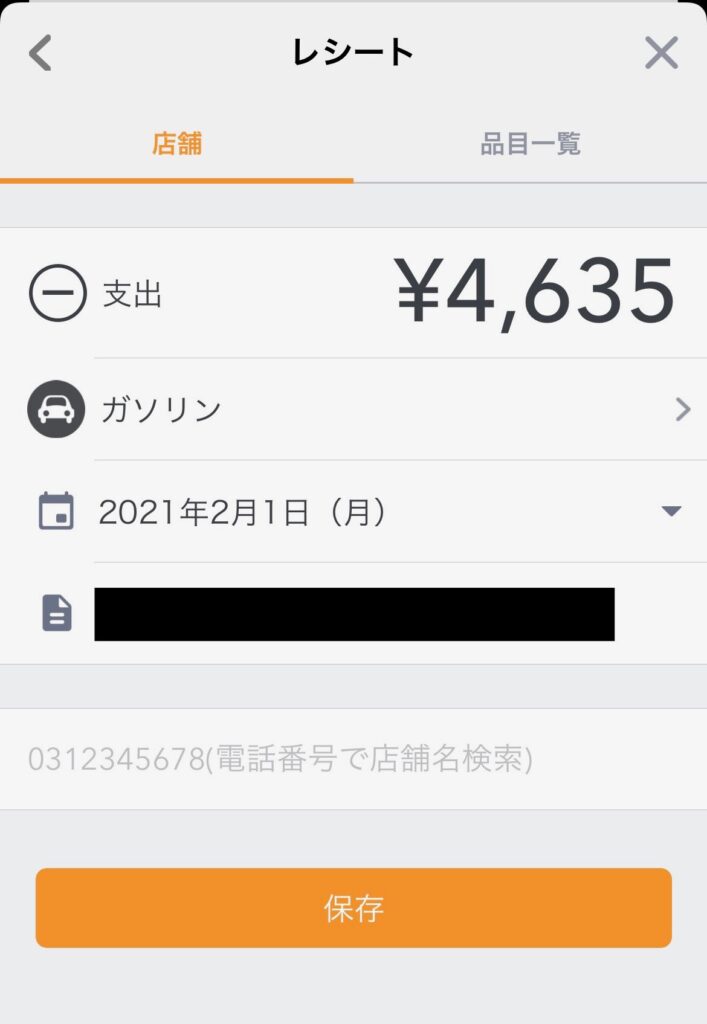Click the calendar icon
The image size is (707, 1024).
56,512
